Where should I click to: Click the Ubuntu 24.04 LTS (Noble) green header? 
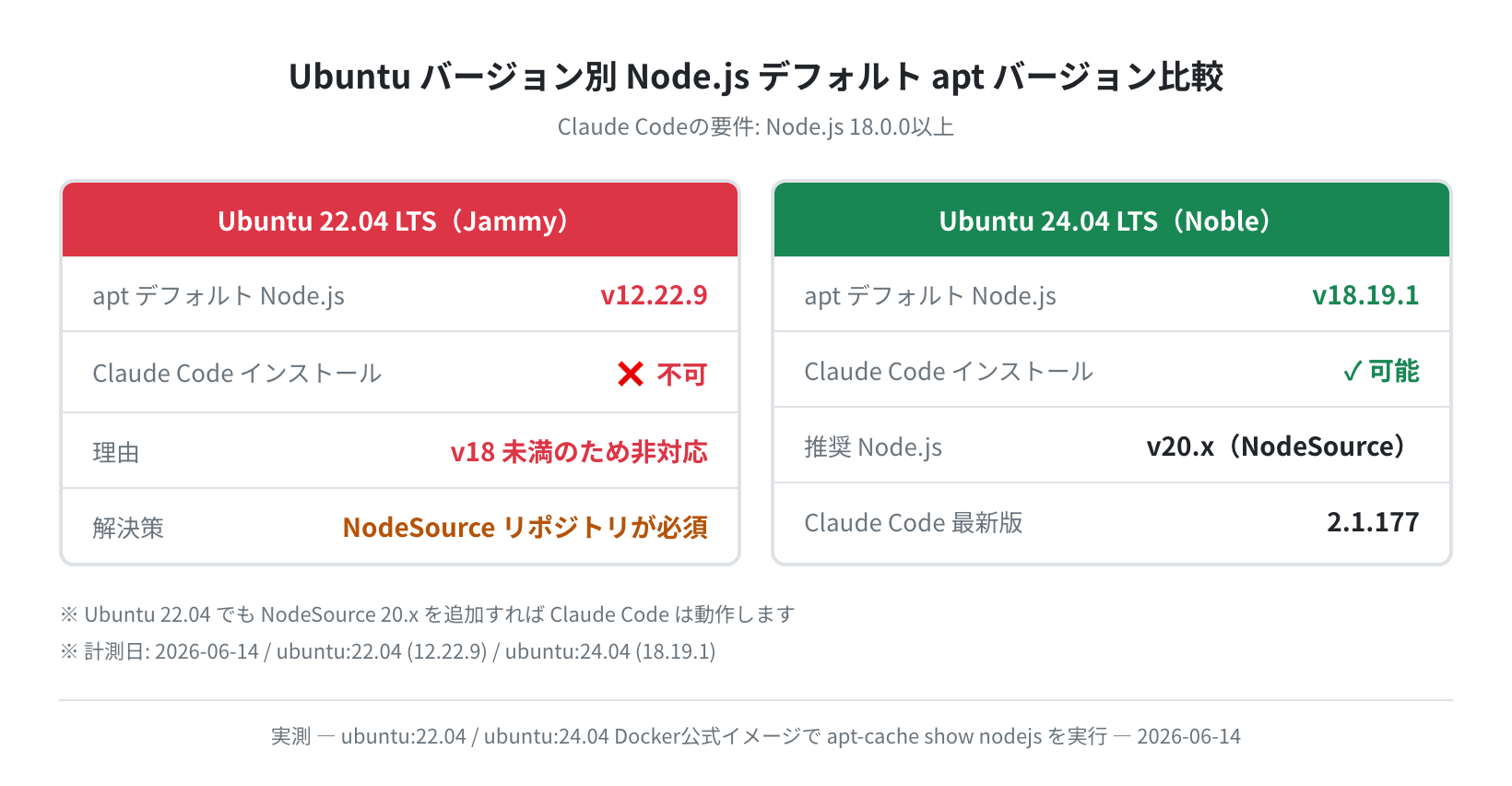1112,220
